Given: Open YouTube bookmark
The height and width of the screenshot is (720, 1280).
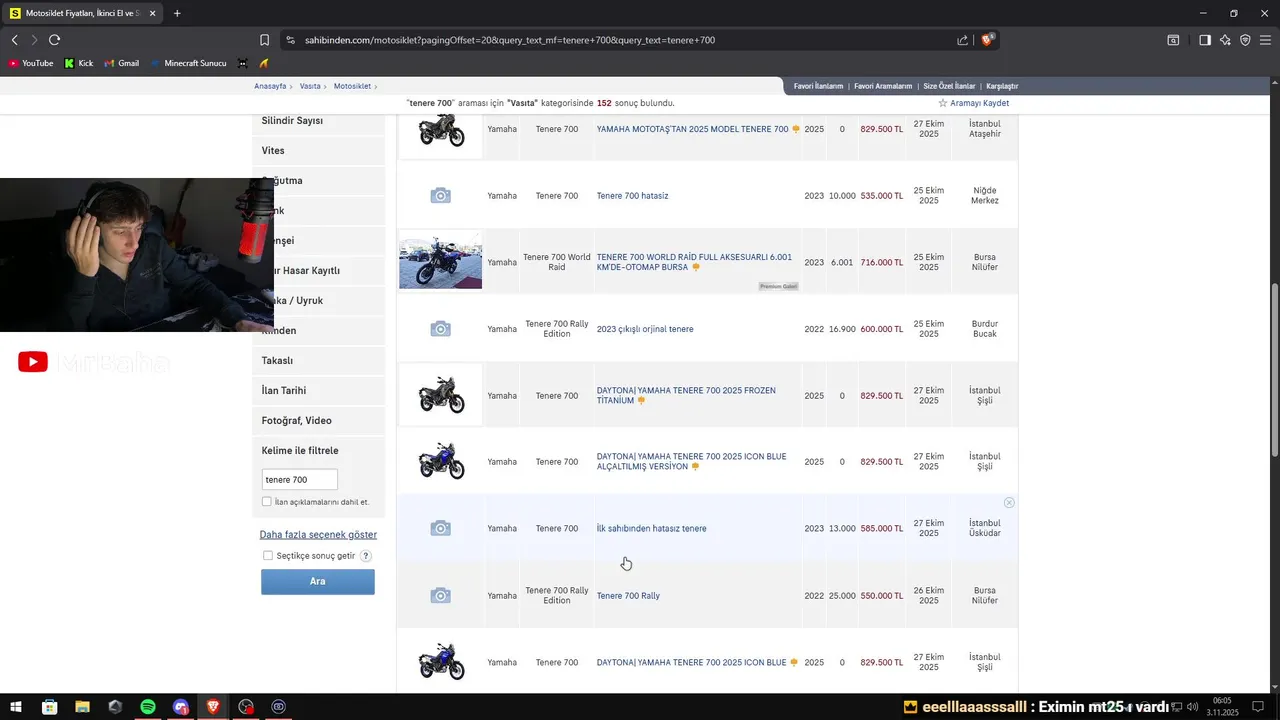Looking at the screenshot, I should tap(30, 63).
